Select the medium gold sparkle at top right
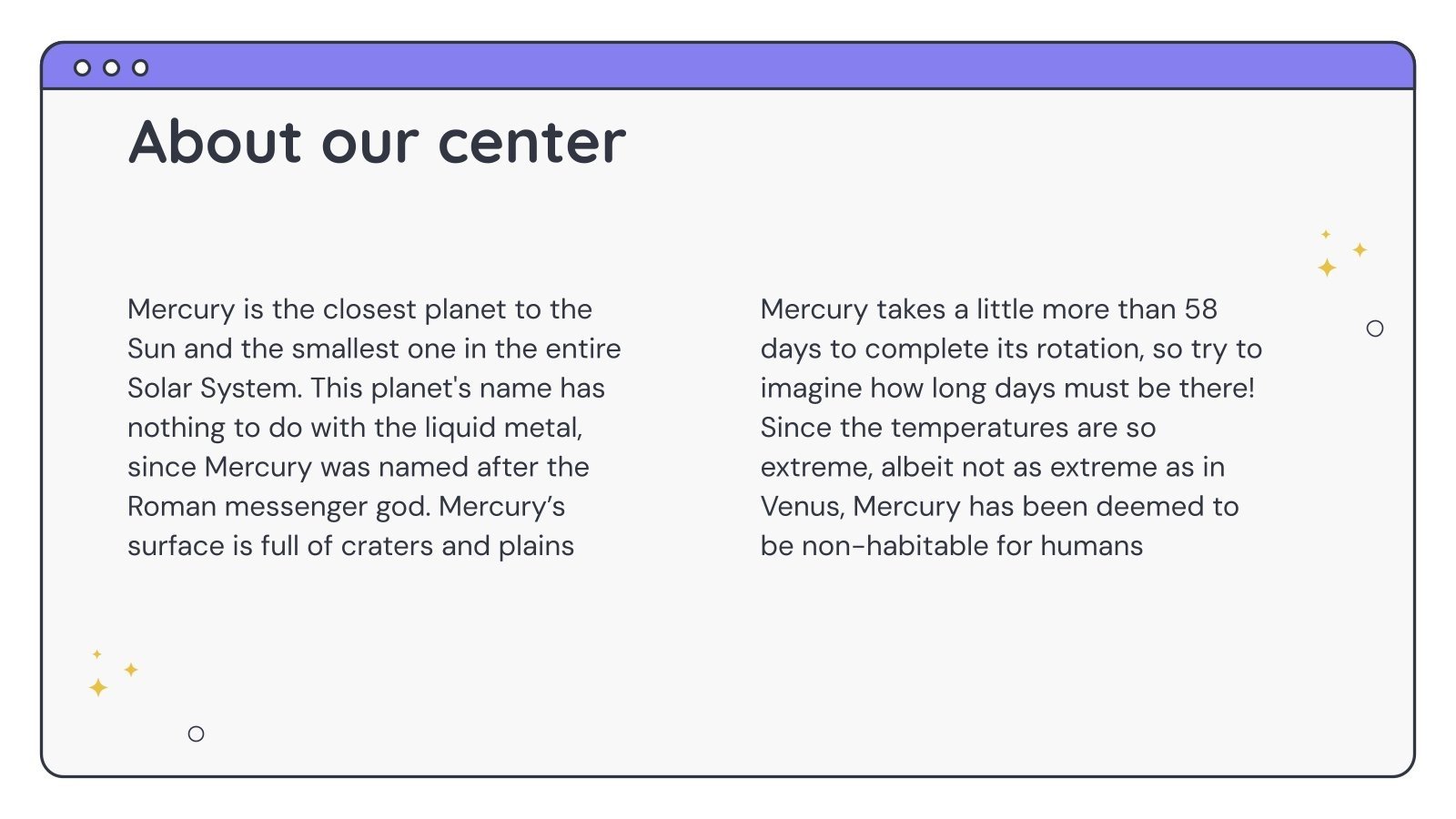Screen dimensions: 1456x819 click(1360, 249)
